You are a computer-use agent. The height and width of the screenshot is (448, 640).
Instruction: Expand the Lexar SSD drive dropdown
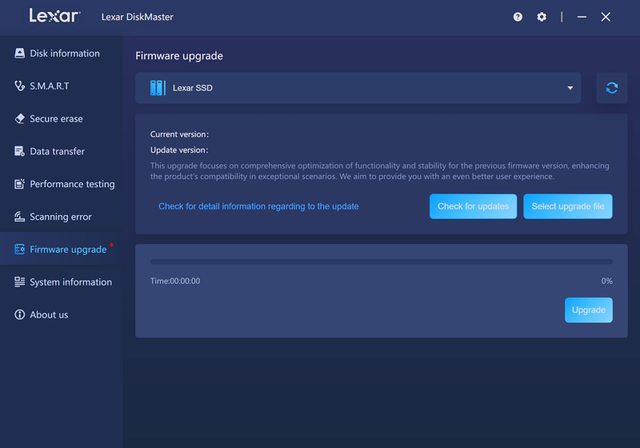tap(360, 88)
